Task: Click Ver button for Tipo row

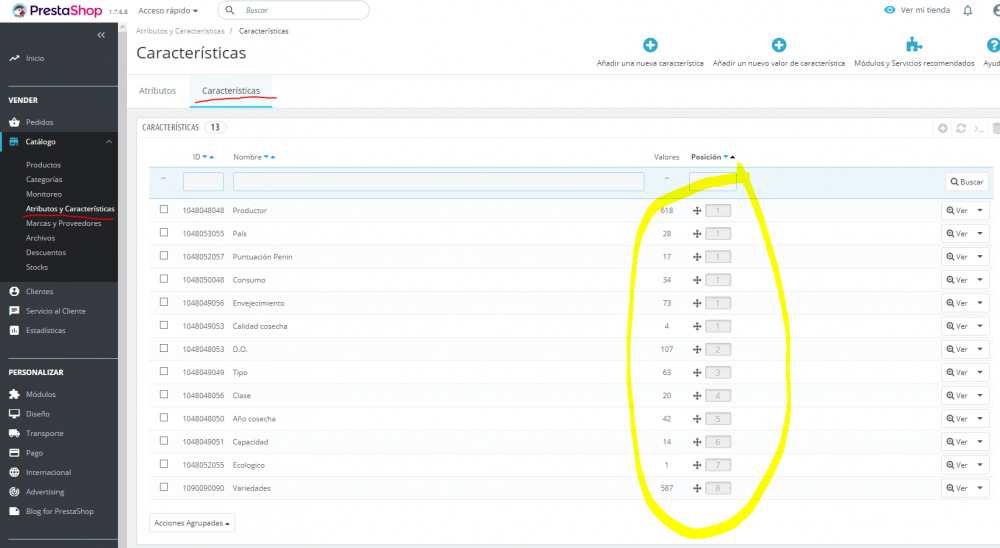Action: (x=957, y=373)
